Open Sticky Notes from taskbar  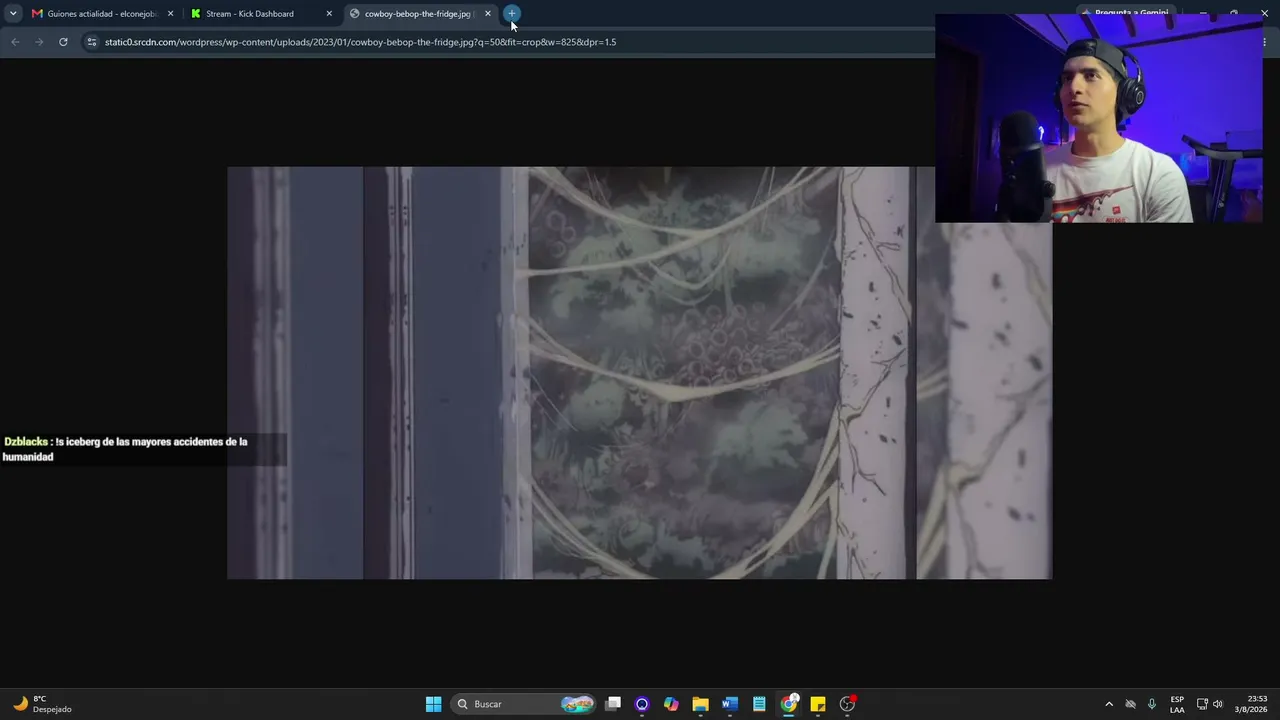818,704
